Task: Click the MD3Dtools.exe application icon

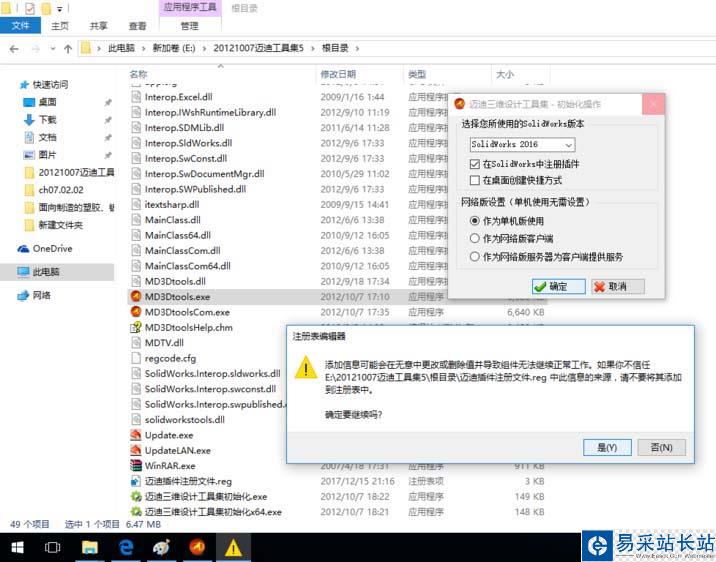Action: [136, 296]
